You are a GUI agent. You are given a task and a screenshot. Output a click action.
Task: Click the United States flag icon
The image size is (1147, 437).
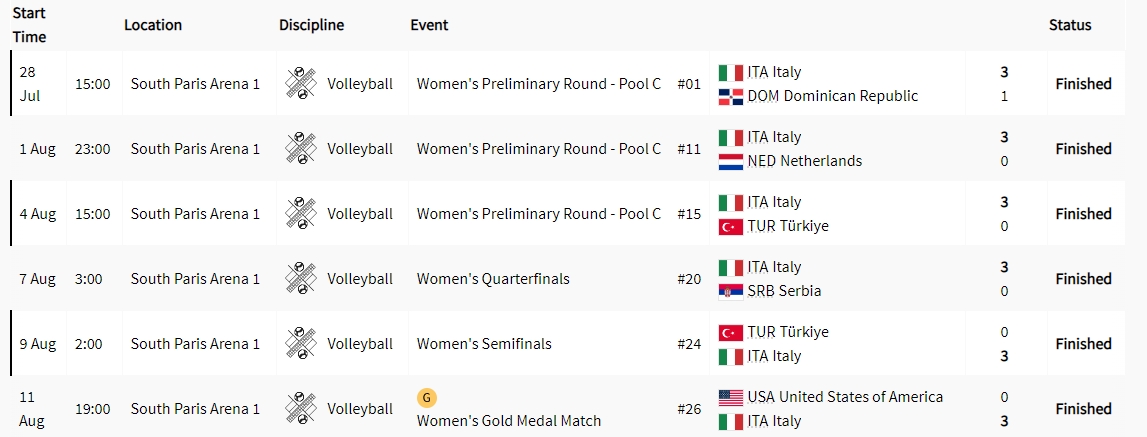pyautogui.click(x=730, y=397)
